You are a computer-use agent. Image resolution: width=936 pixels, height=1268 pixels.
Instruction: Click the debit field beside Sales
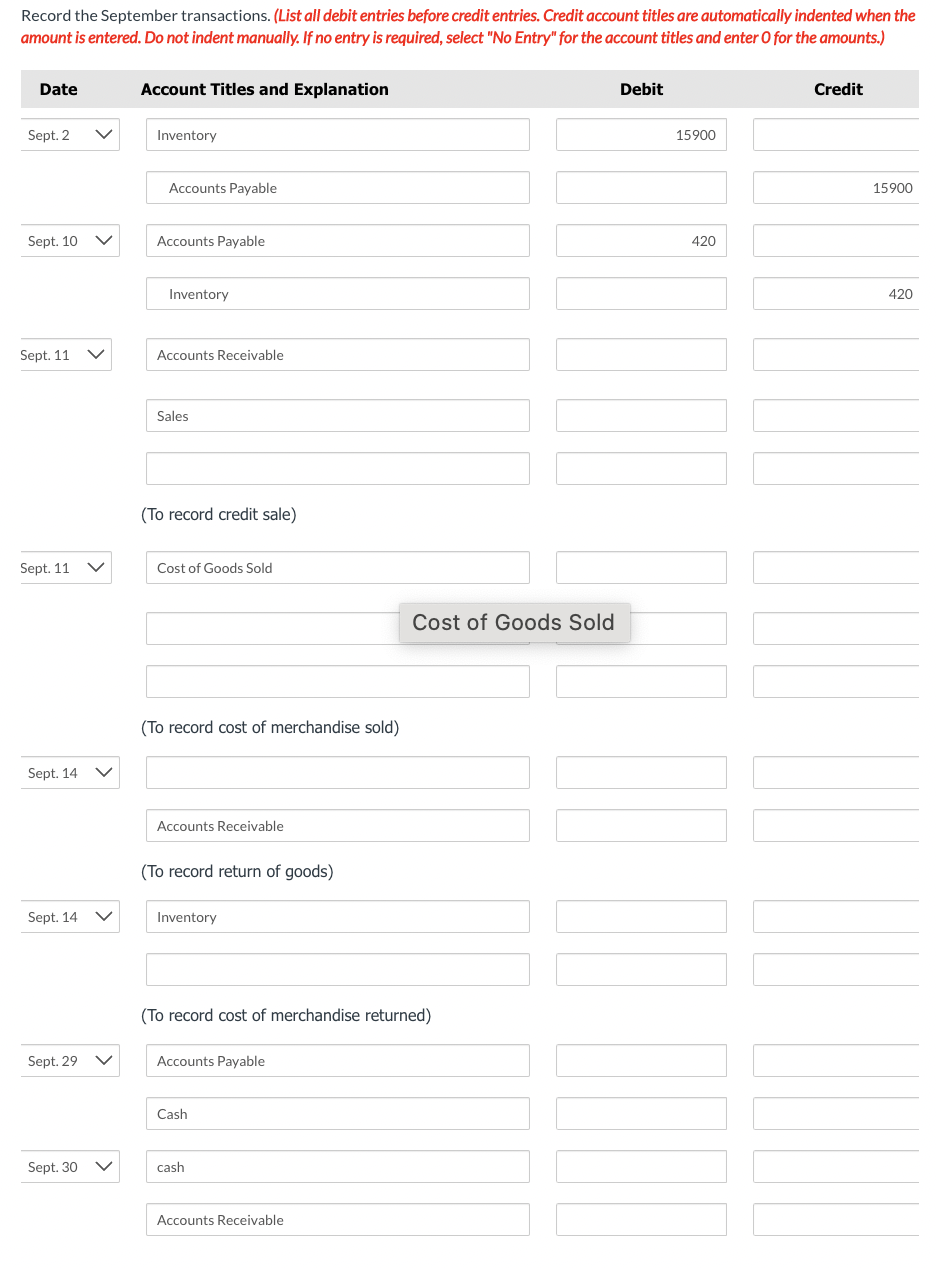[641, 416]
